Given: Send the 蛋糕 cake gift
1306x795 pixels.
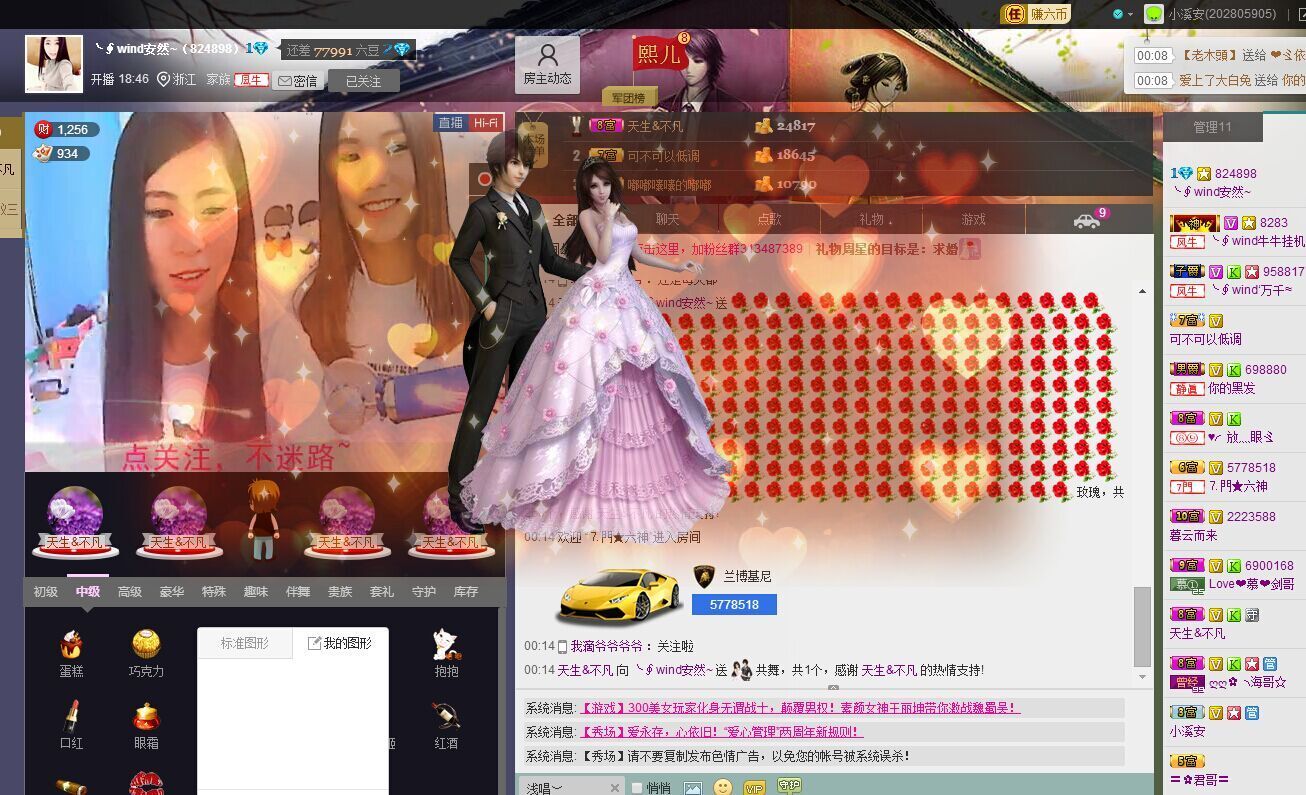Looking at the screenshot, I should 71,652.
